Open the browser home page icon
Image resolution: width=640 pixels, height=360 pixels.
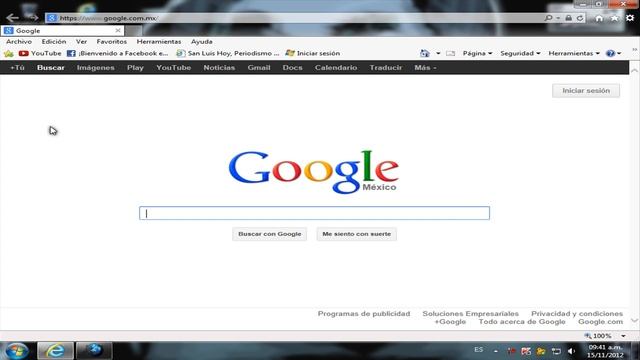(x=599, y=18)
